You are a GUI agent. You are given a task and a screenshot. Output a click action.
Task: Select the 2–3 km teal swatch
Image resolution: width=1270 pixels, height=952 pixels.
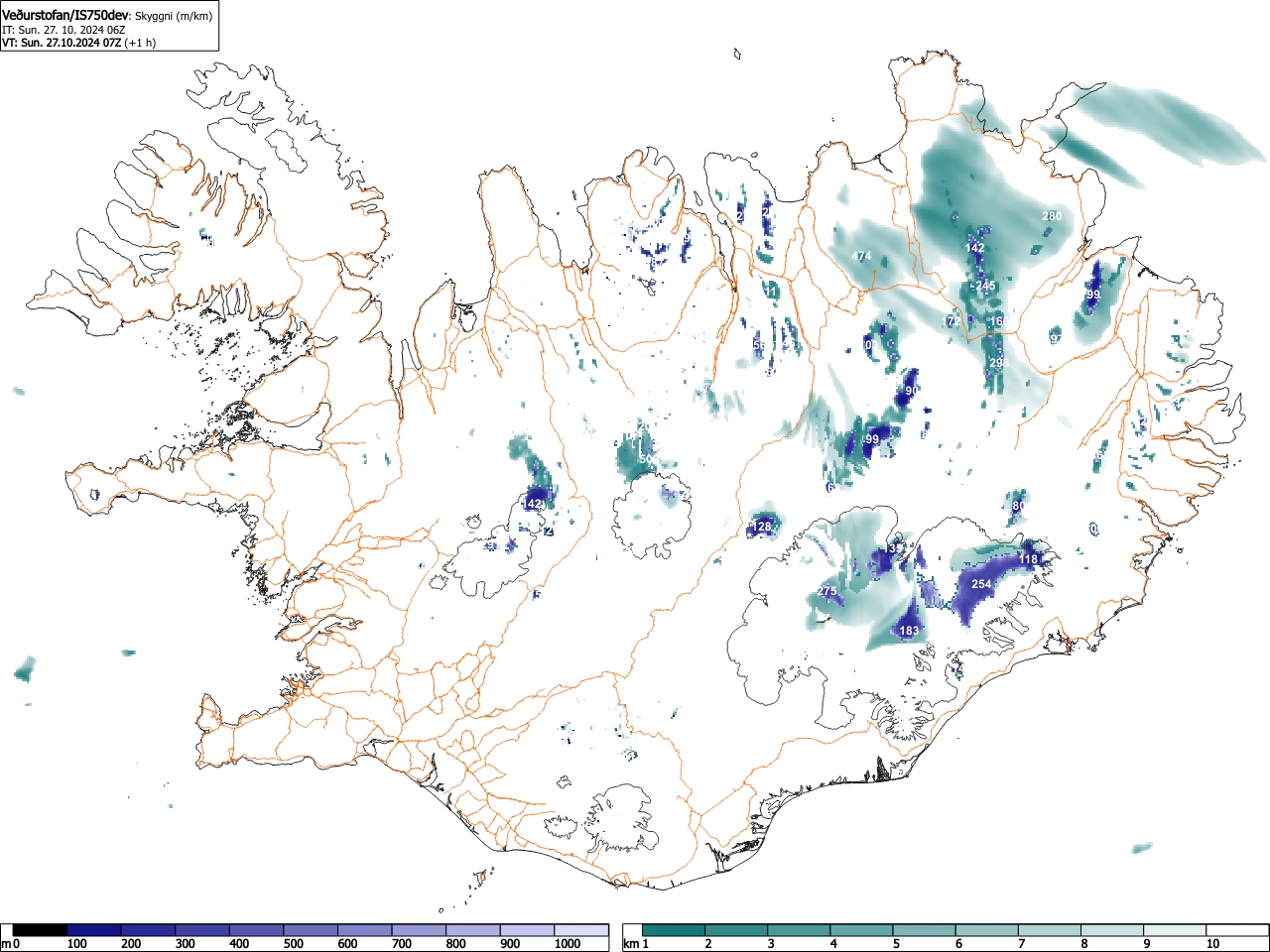click(737, 930)
